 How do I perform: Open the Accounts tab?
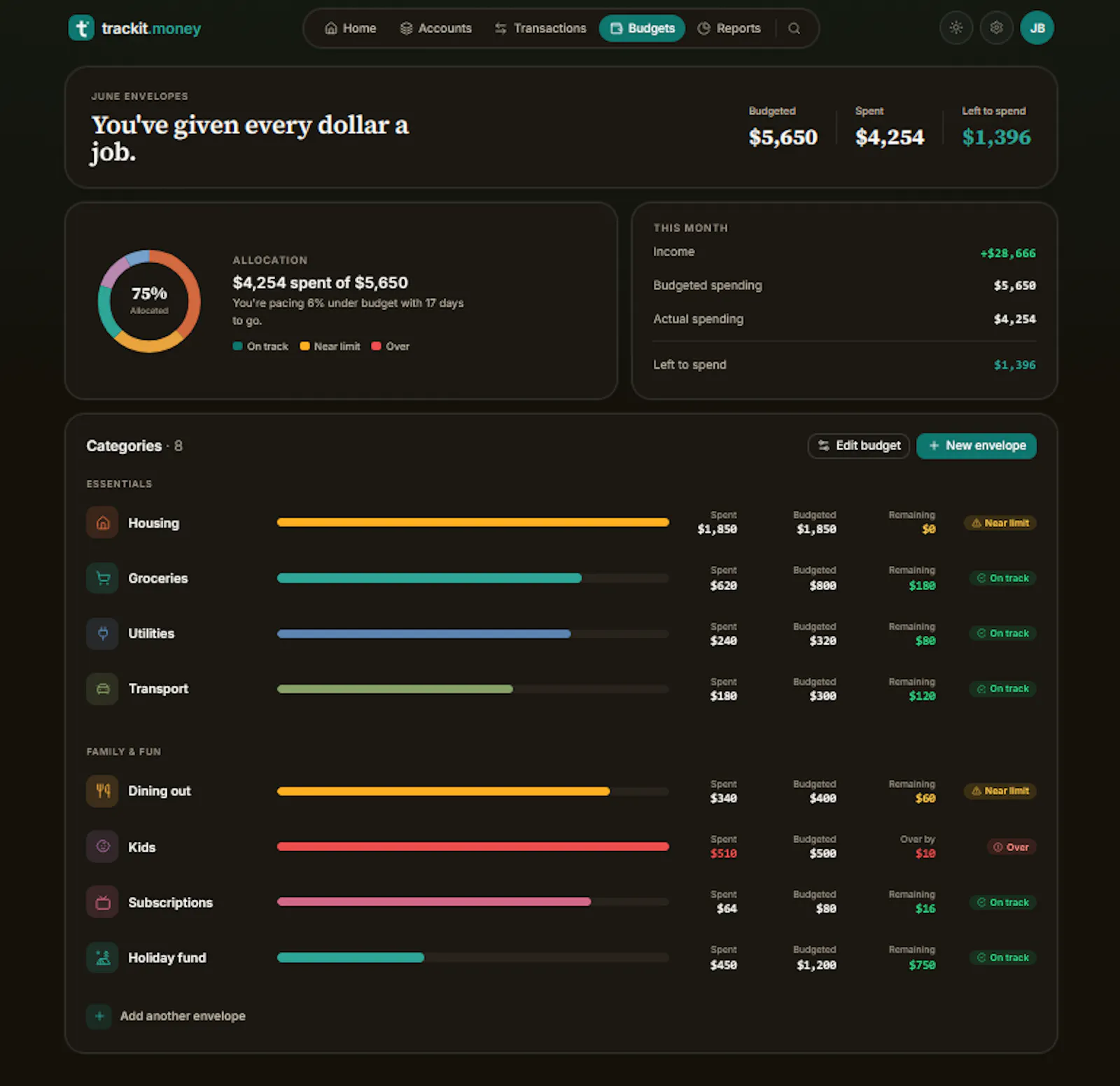pyautogui.click(x=435, y=29)
